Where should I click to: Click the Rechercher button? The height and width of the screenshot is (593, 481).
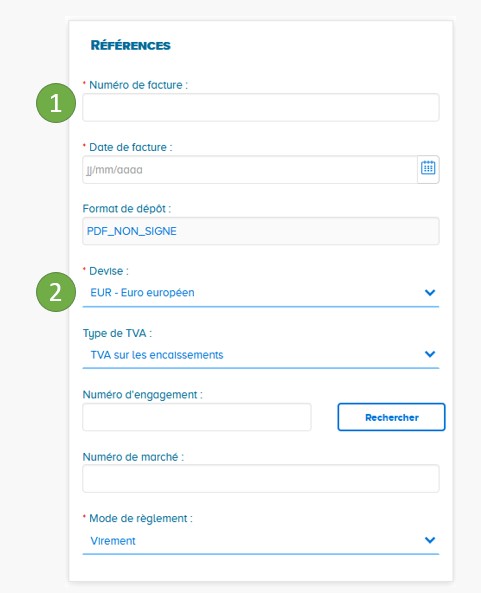391,417
